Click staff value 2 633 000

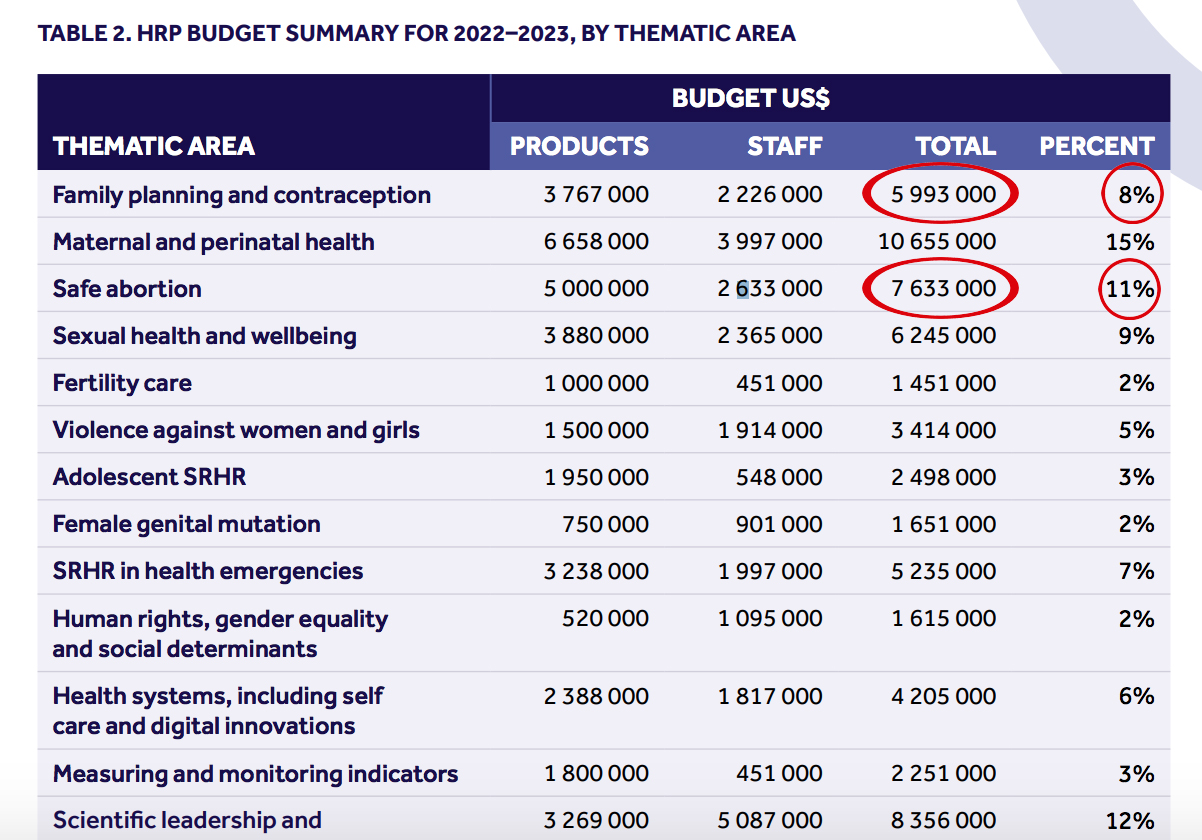tap(770, 289)
